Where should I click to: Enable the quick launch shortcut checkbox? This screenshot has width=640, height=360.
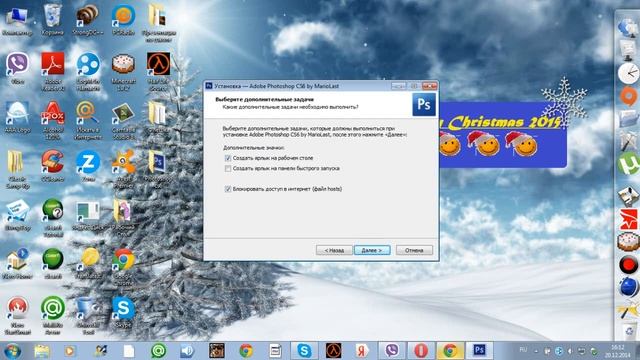228,168
